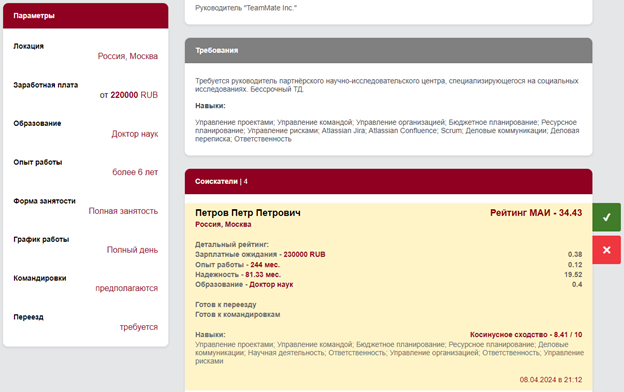Select the Параметры panel header
The image size is (624, 392).
[x=86, y=16]
